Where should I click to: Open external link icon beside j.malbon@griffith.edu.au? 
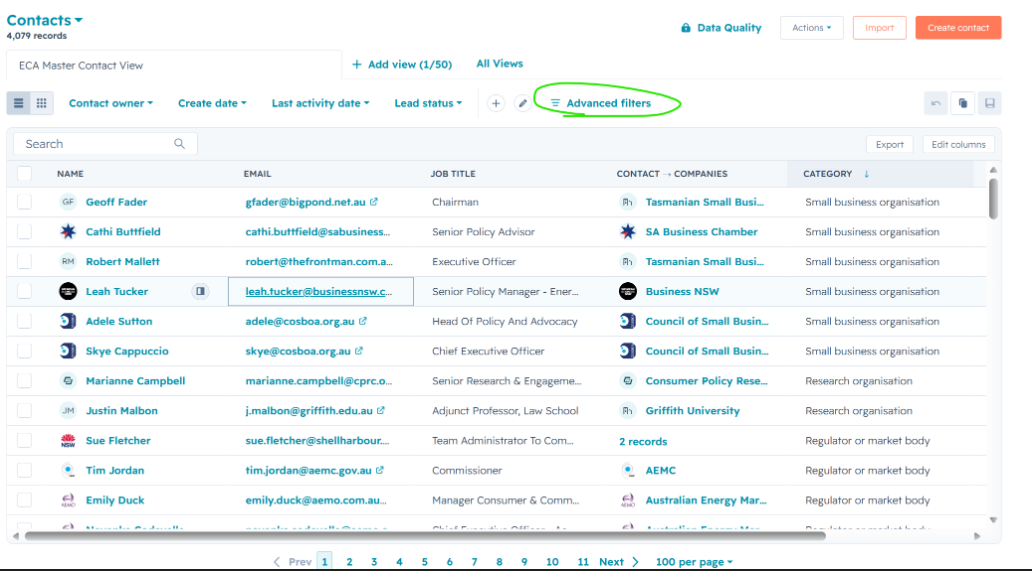pos(380,410)
